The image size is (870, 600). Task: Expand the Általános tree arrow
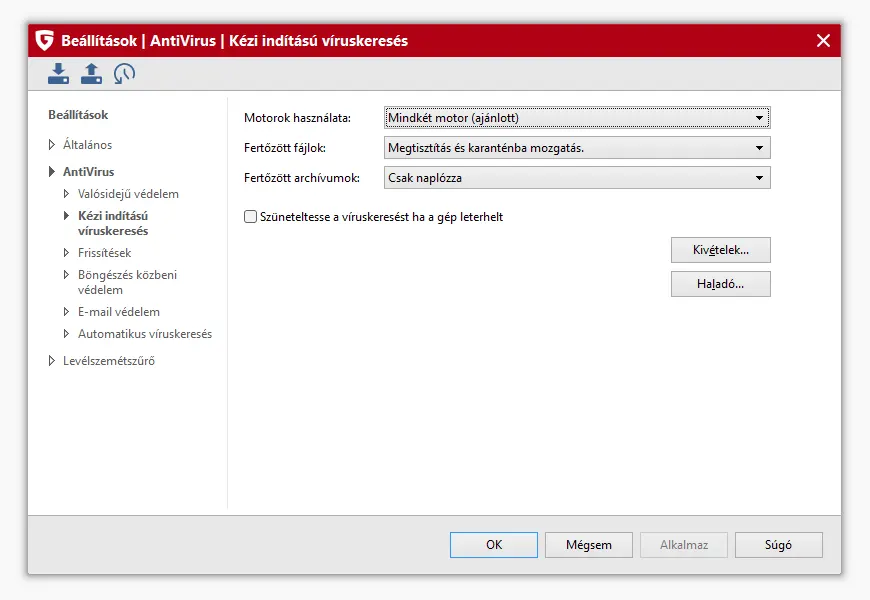tap(52, 145)
